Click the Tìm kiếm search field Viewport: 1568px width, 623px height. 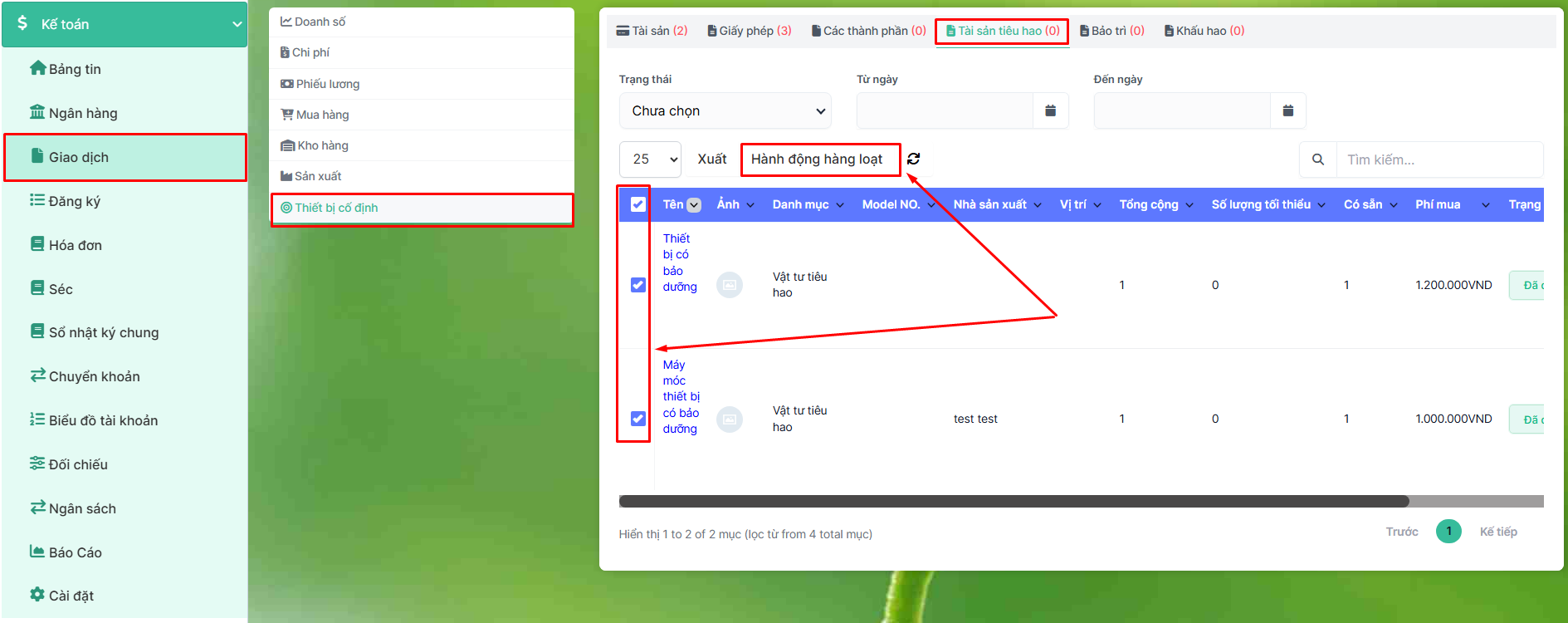[1439, 159]
